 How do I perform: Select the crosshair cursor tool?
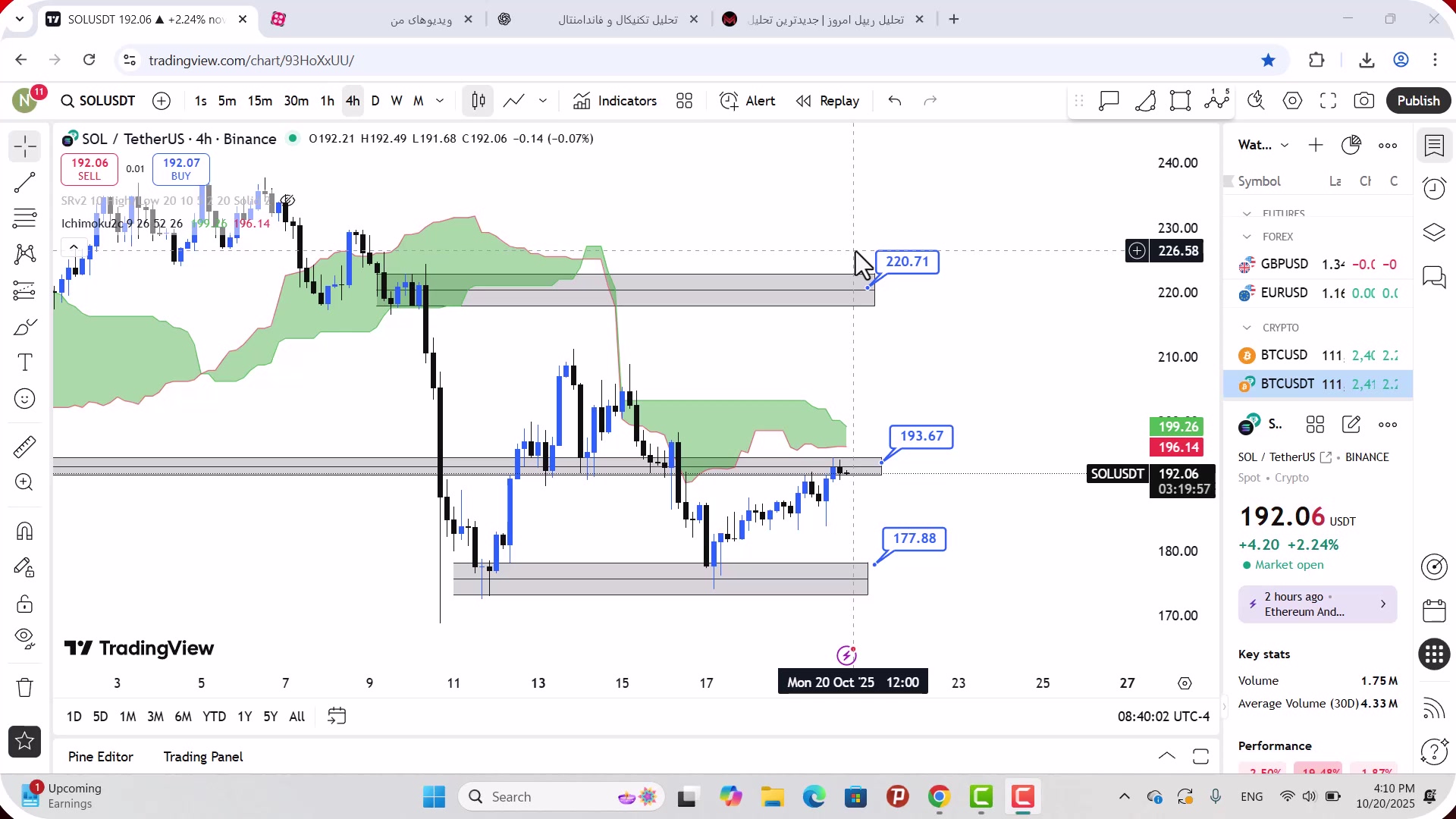[24, 146]
